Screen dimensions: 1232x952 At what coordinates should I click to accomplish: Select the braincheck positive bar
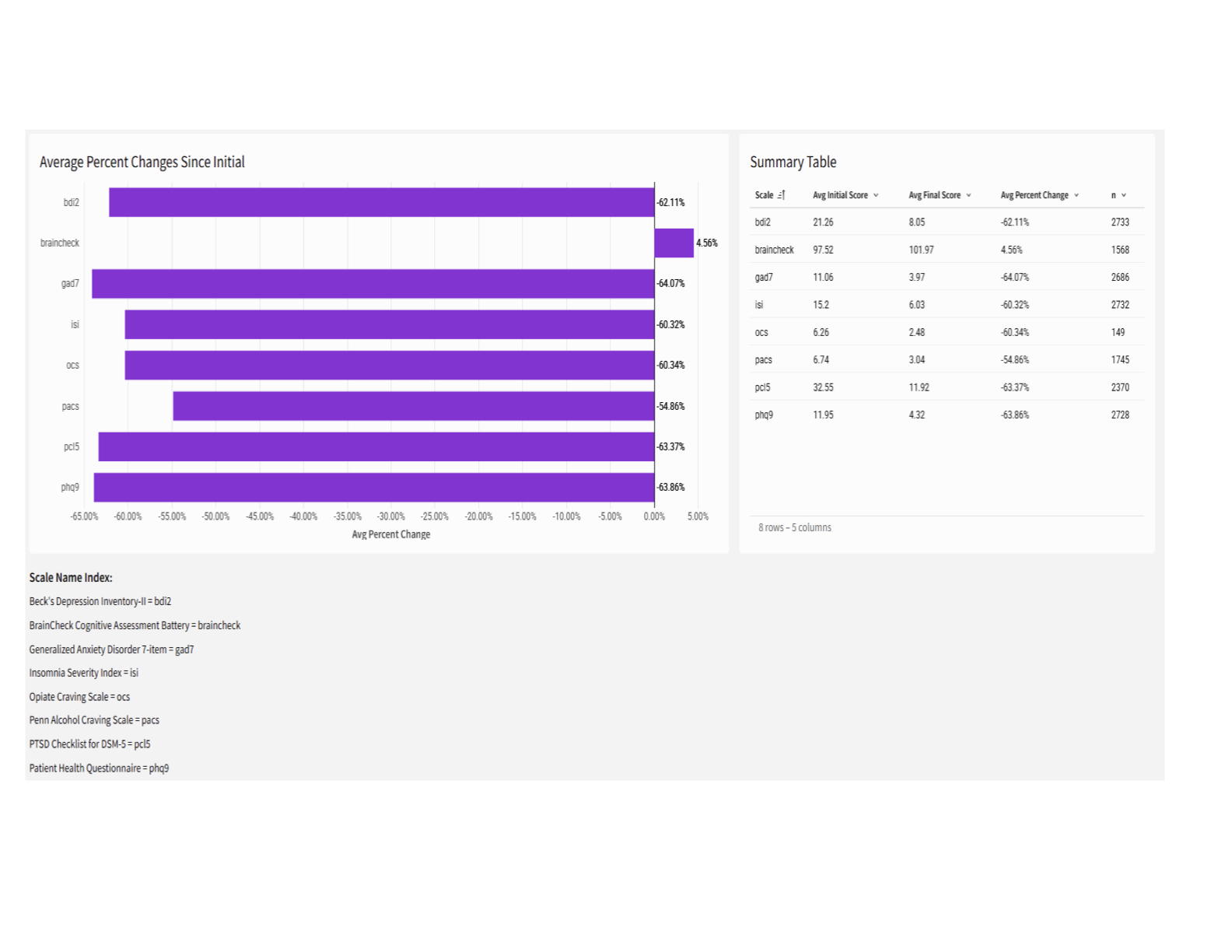click(674, 243)
